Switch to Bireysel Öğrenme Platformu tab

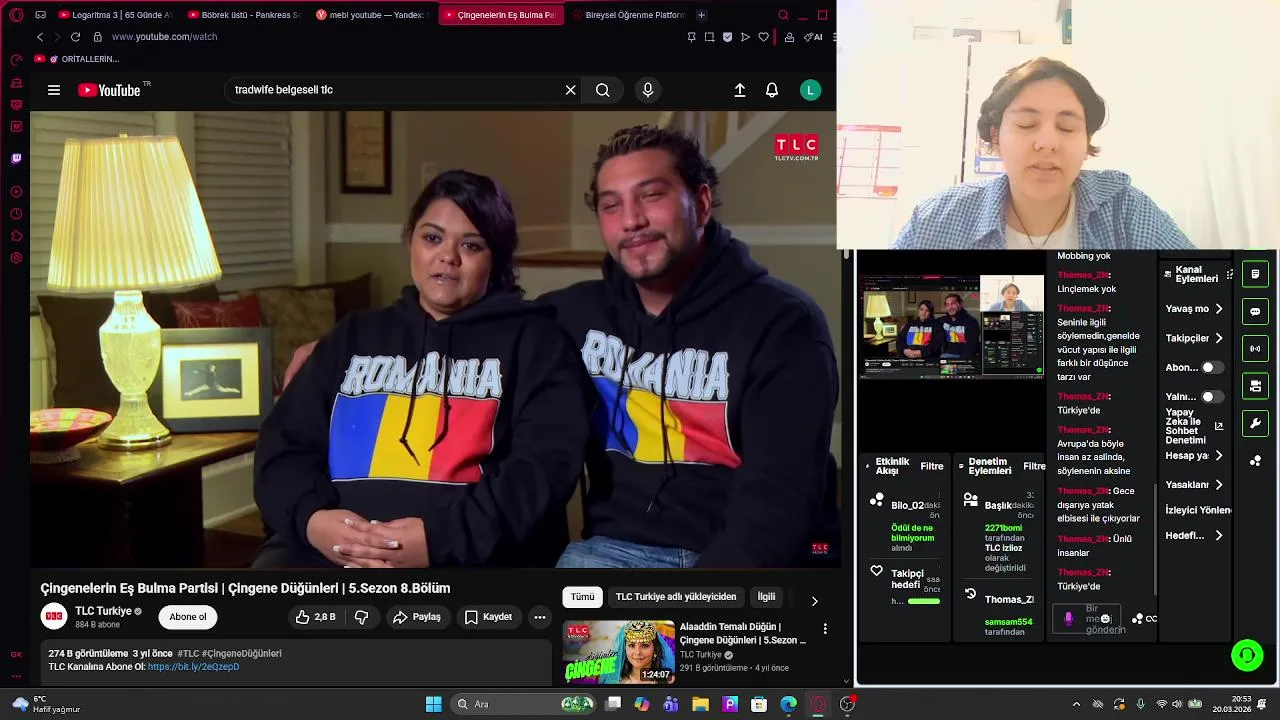[627, 15]
